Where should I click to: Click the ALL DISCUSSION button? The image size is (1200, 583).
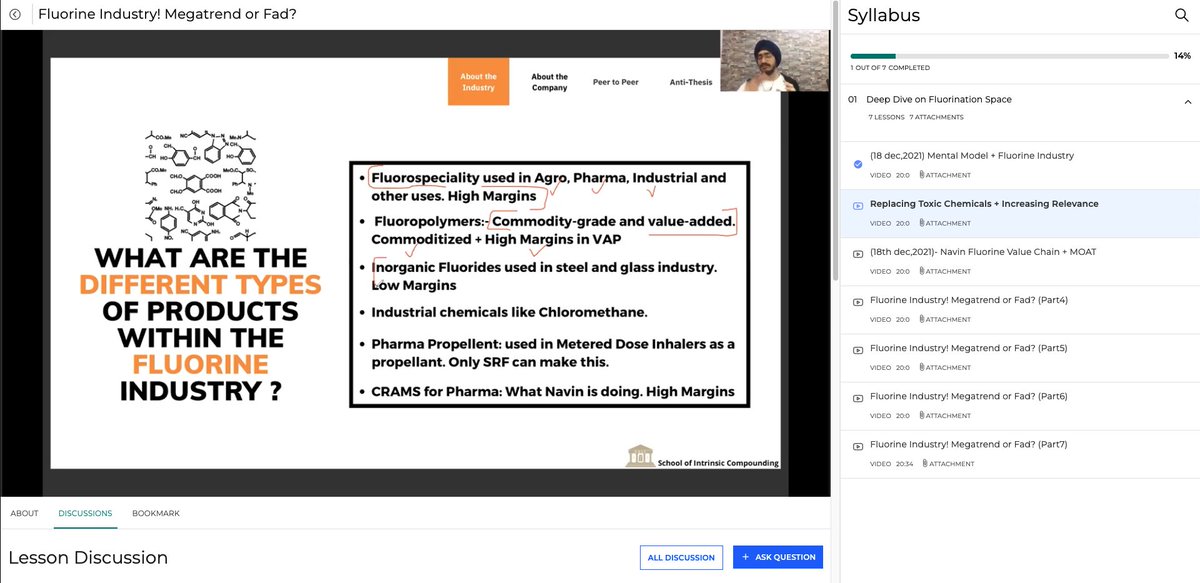[x=681, y=557]
